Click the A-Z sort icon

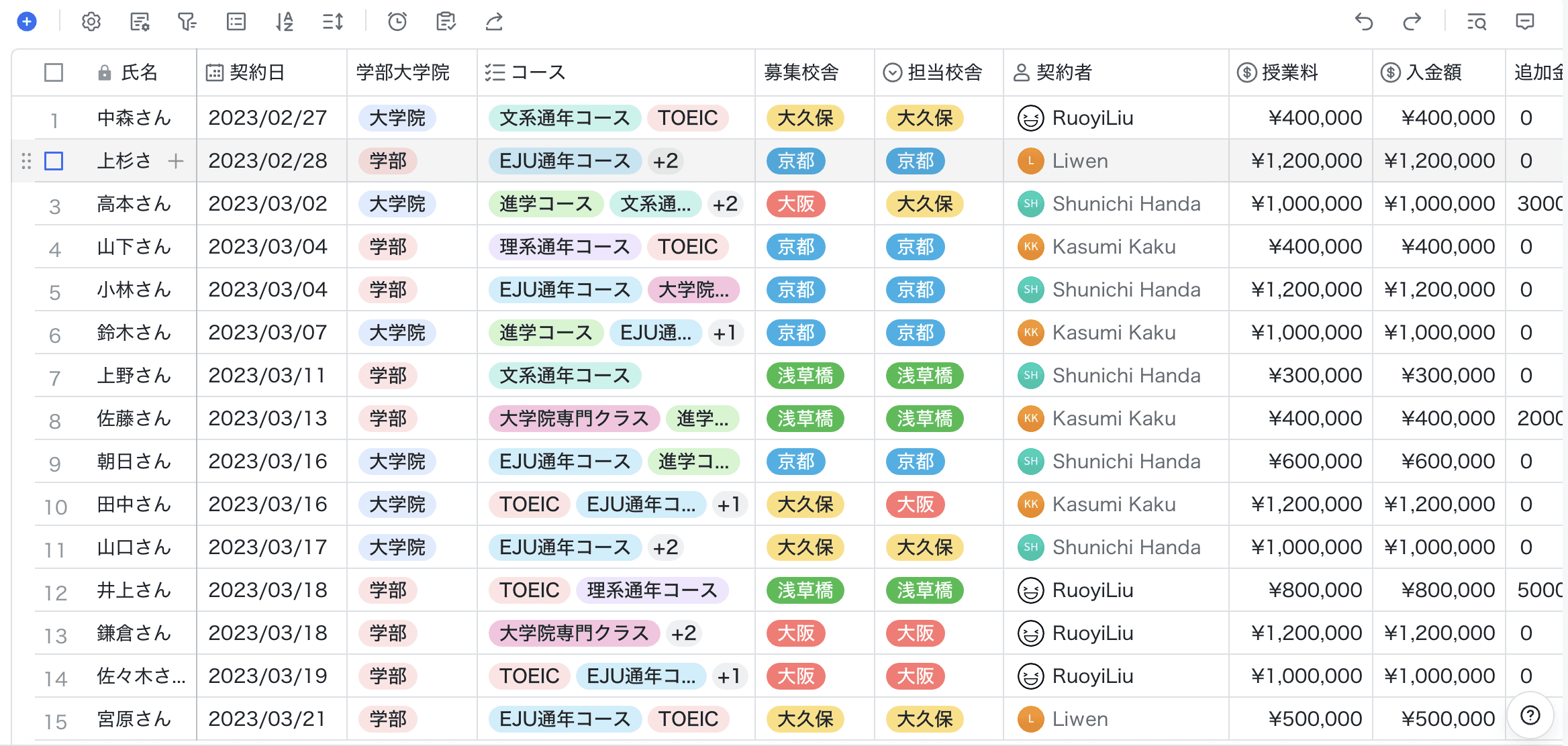point(285,22)
